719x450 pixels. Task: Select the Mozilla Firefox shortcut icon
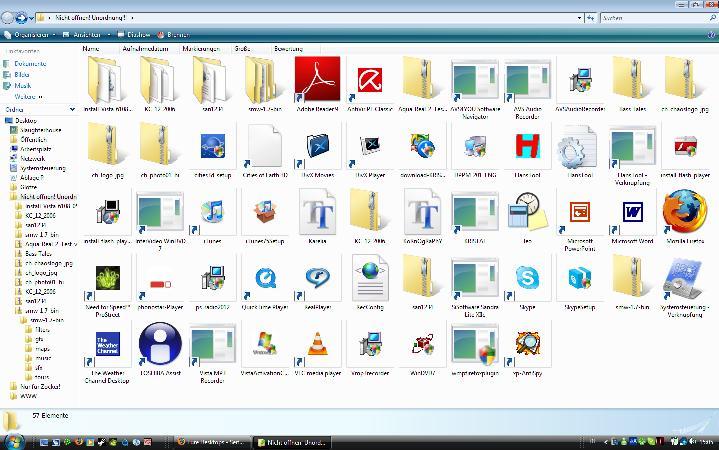(684, 211)
